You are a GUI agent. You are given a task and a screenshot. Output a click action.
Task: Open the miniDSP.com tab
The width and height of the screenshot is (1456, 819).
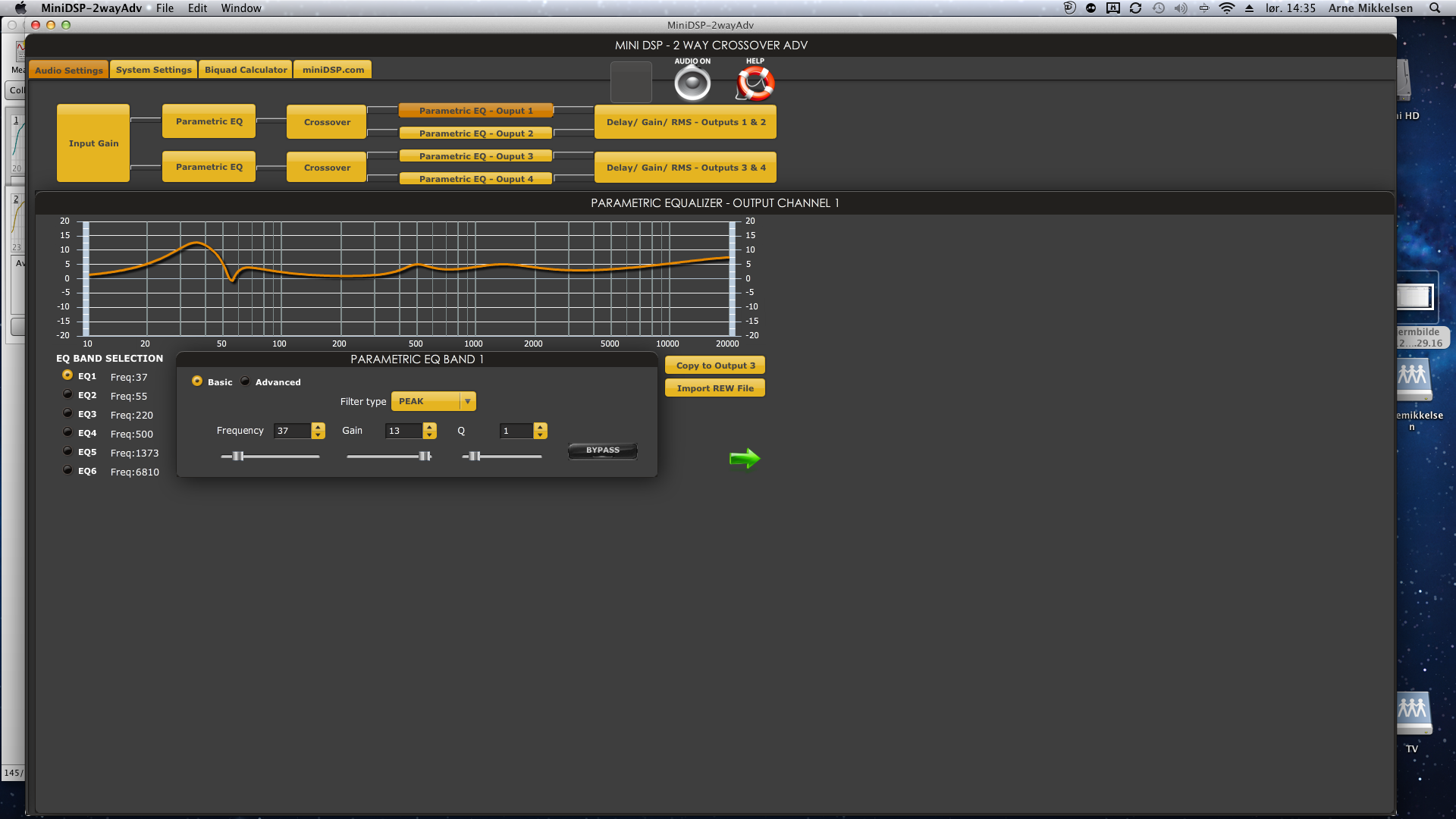(333, 70)
